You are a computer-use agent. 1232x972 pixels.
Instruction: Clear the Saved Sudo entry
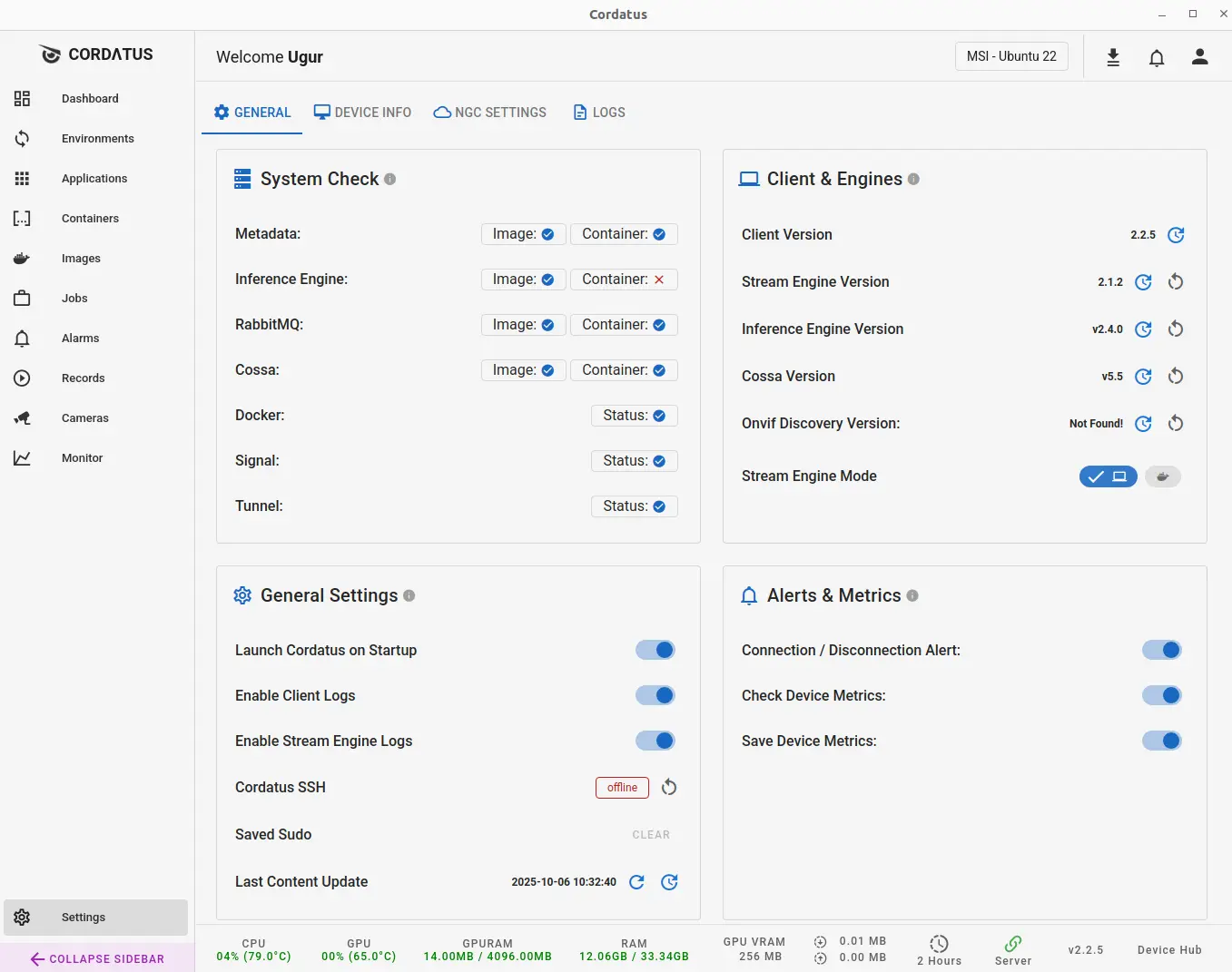pos(651,834)
